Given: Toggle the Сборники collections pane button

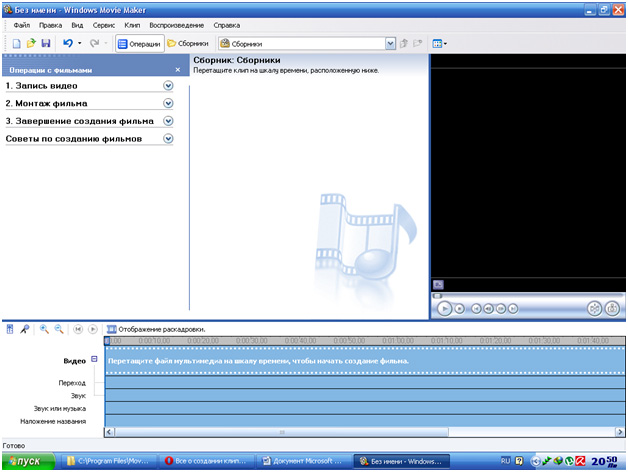Looking at the screenshot, I should [188, 44].
